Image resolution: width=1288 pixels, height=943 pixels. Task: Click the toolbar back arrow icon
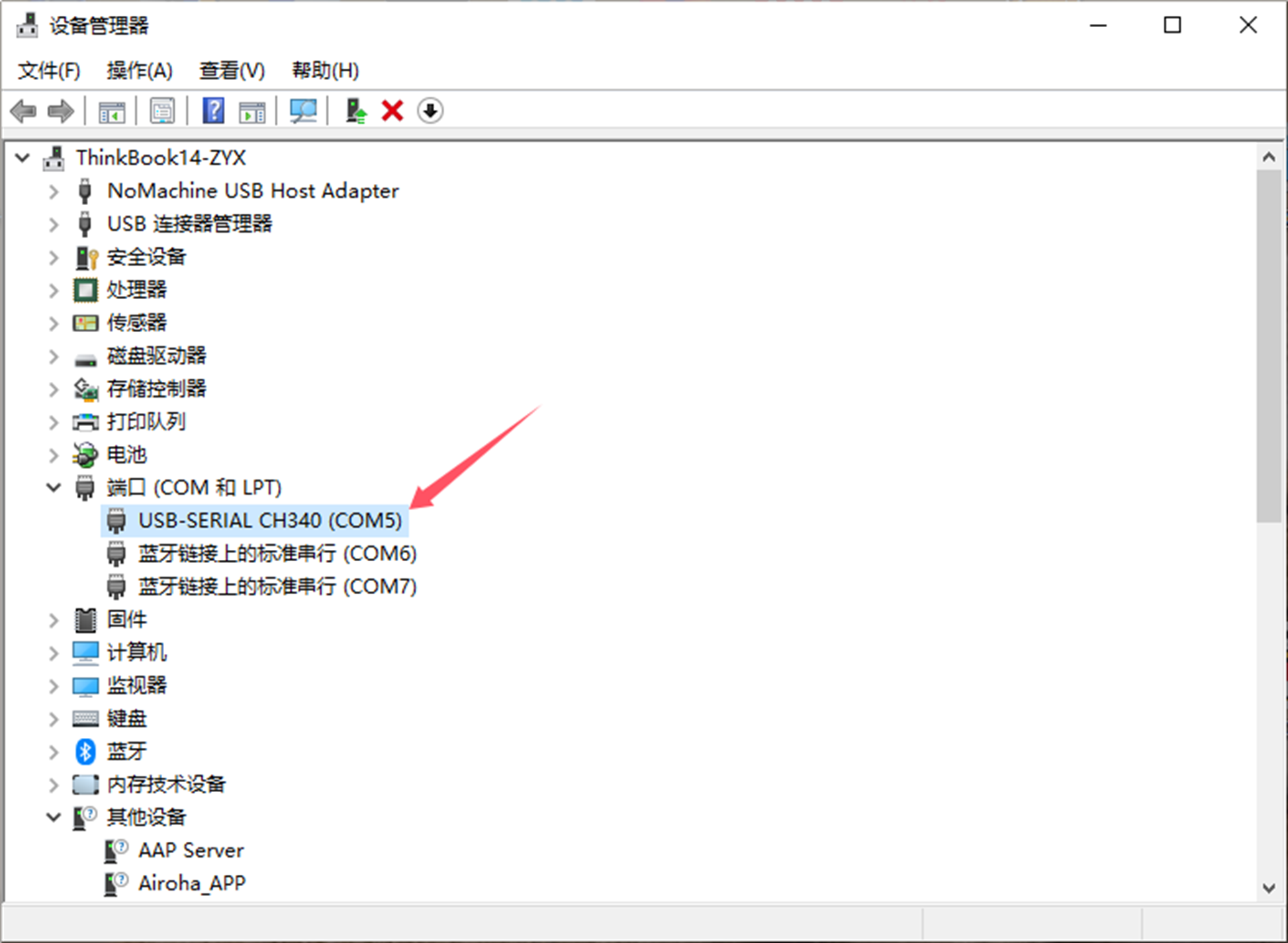tap(24, 111)
